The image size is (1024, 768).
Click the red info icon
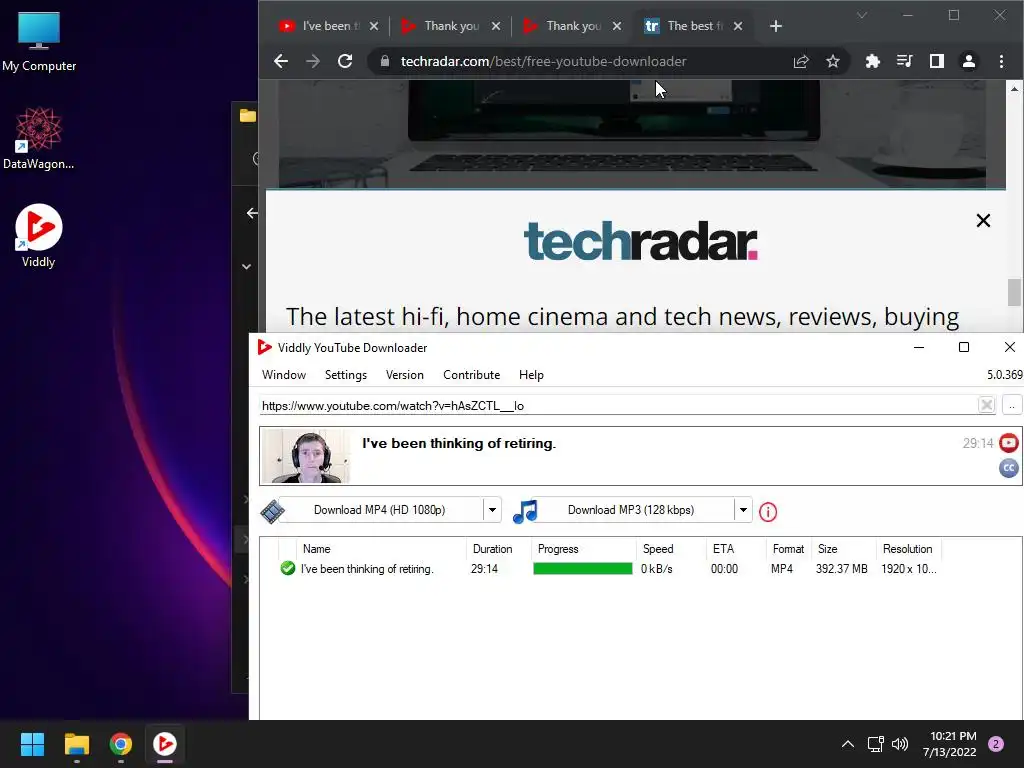click(768, 512)
